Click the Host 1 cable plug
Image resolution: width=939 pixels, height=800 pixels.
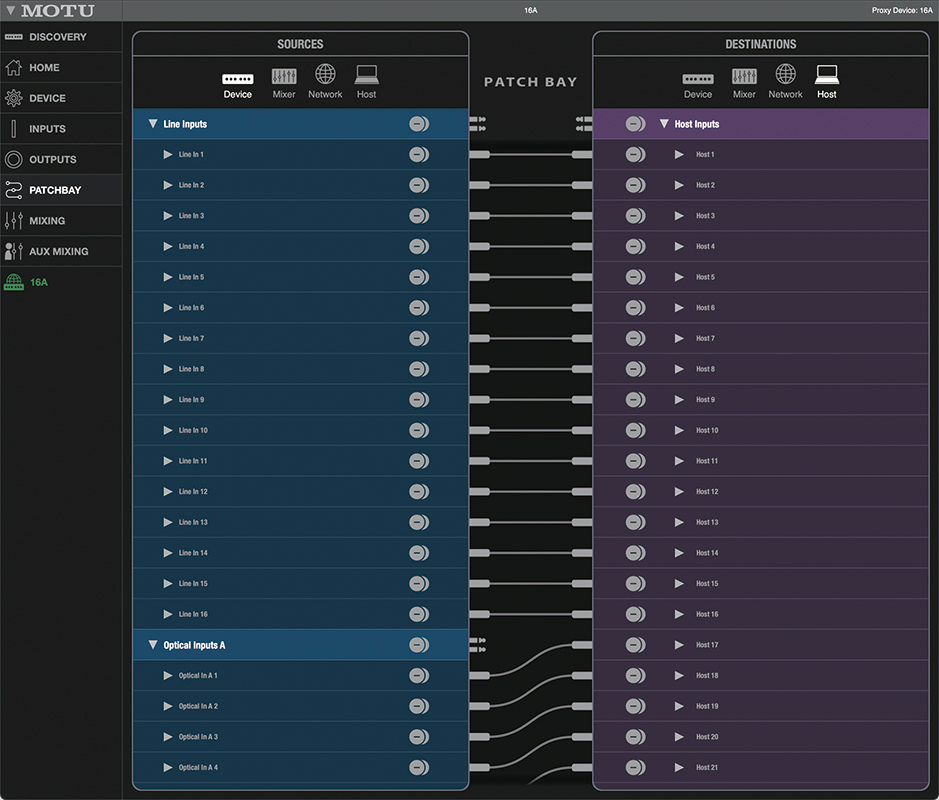(582, 154)
